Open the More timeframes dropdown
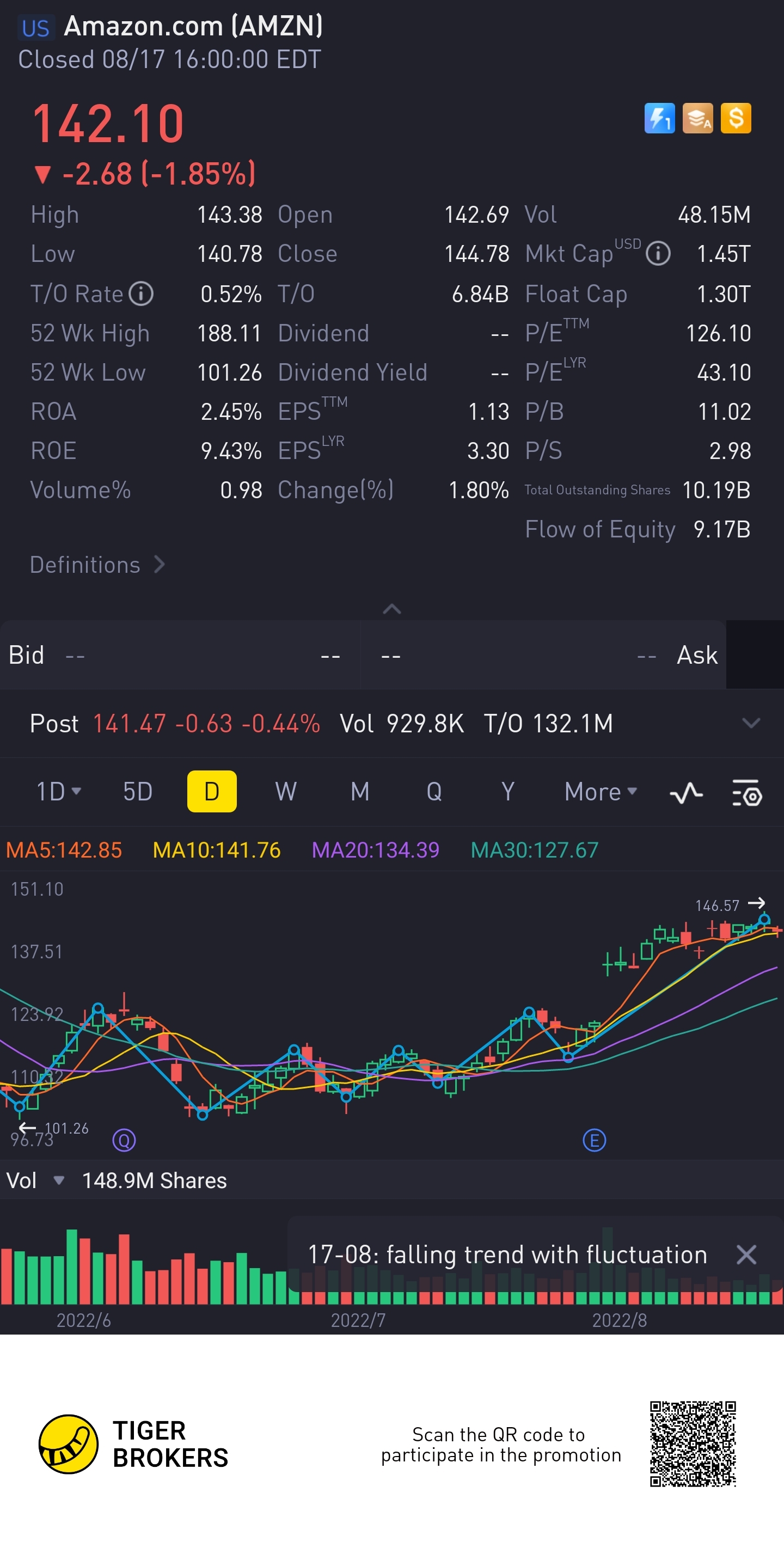 click(601, 792)
